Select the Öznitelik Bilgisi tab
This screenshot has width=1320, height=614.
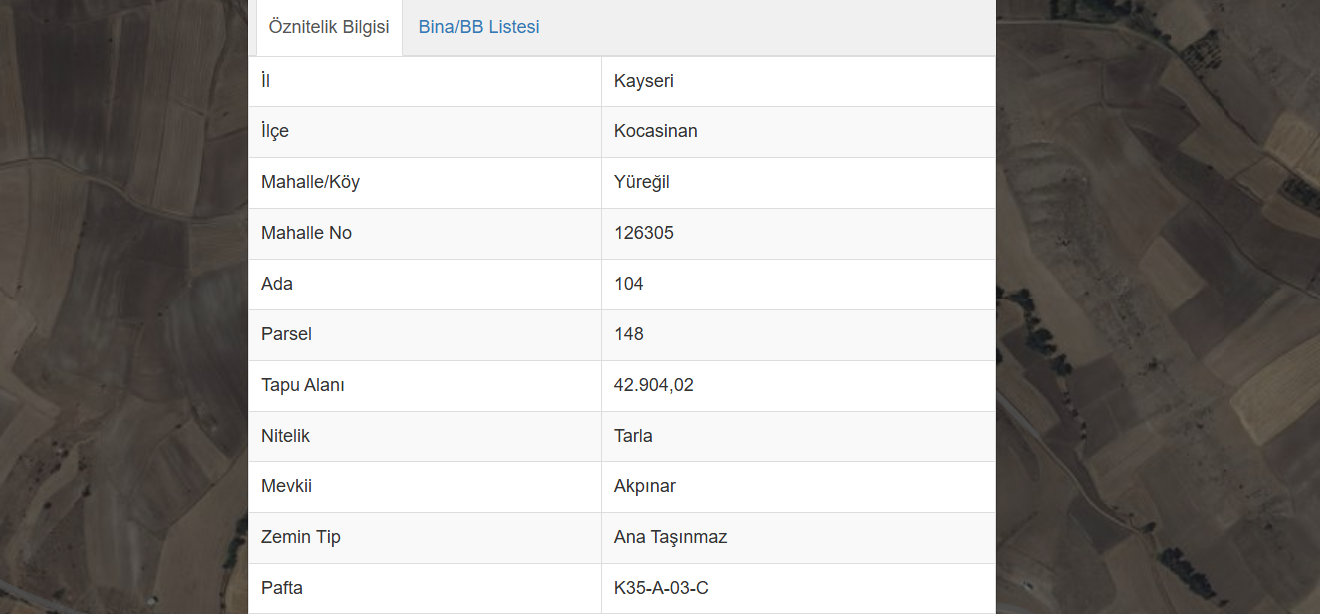pyautogui.click(x=329, y=27)
